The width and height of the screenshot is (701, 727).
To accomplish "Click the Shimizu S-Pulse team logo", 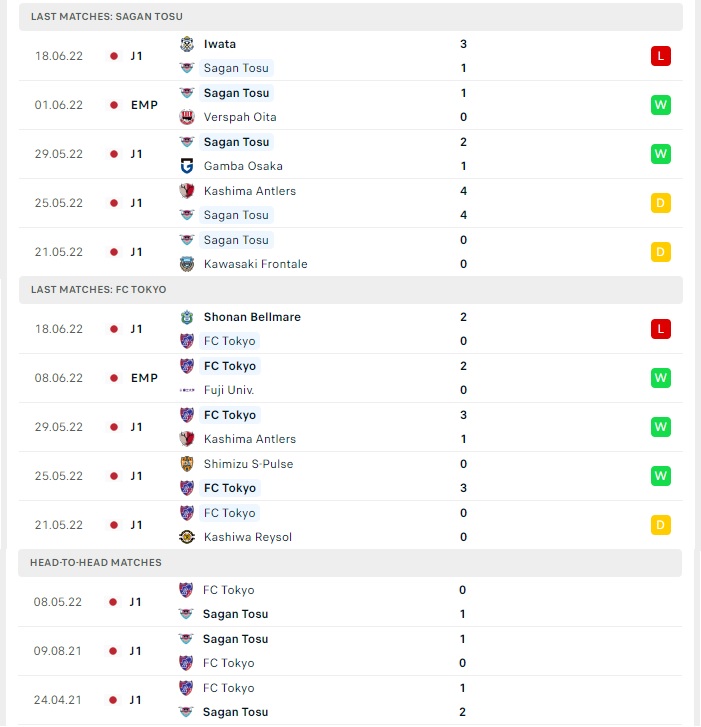I will click(x=187, y=464).
